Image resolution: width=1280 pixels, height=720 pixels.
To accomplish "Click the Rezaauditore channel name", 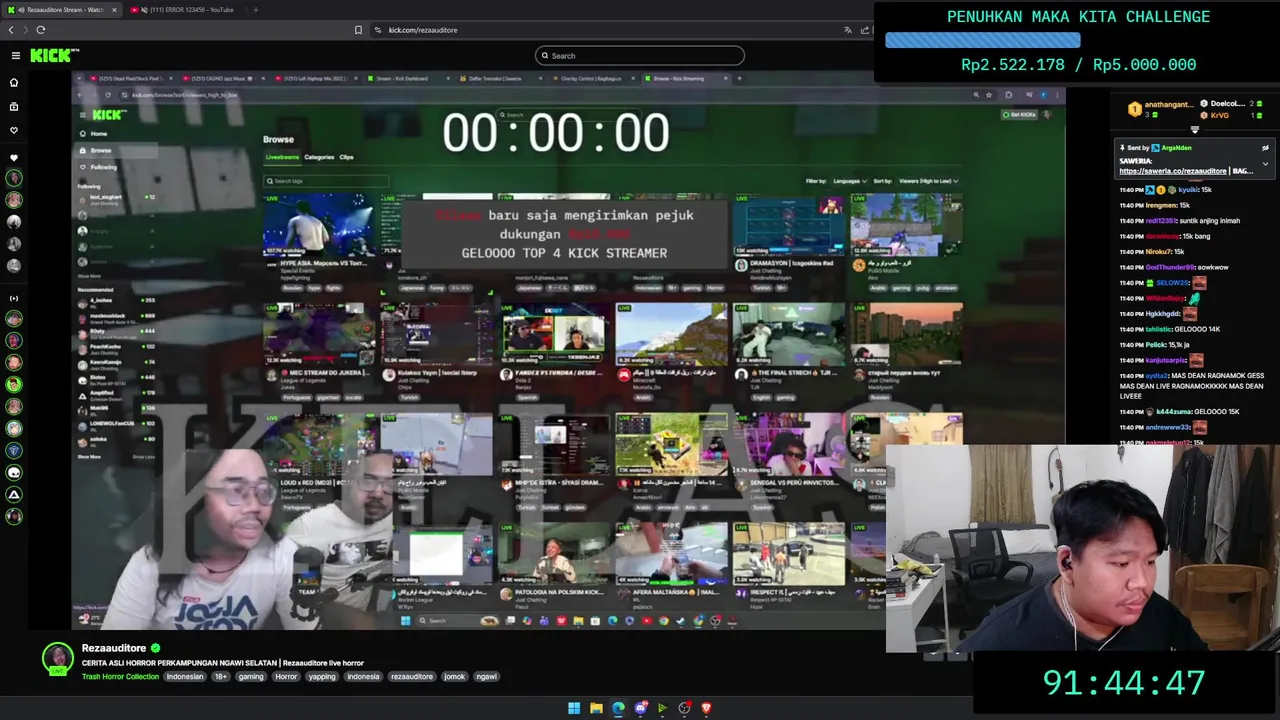I will click(114, 648).
